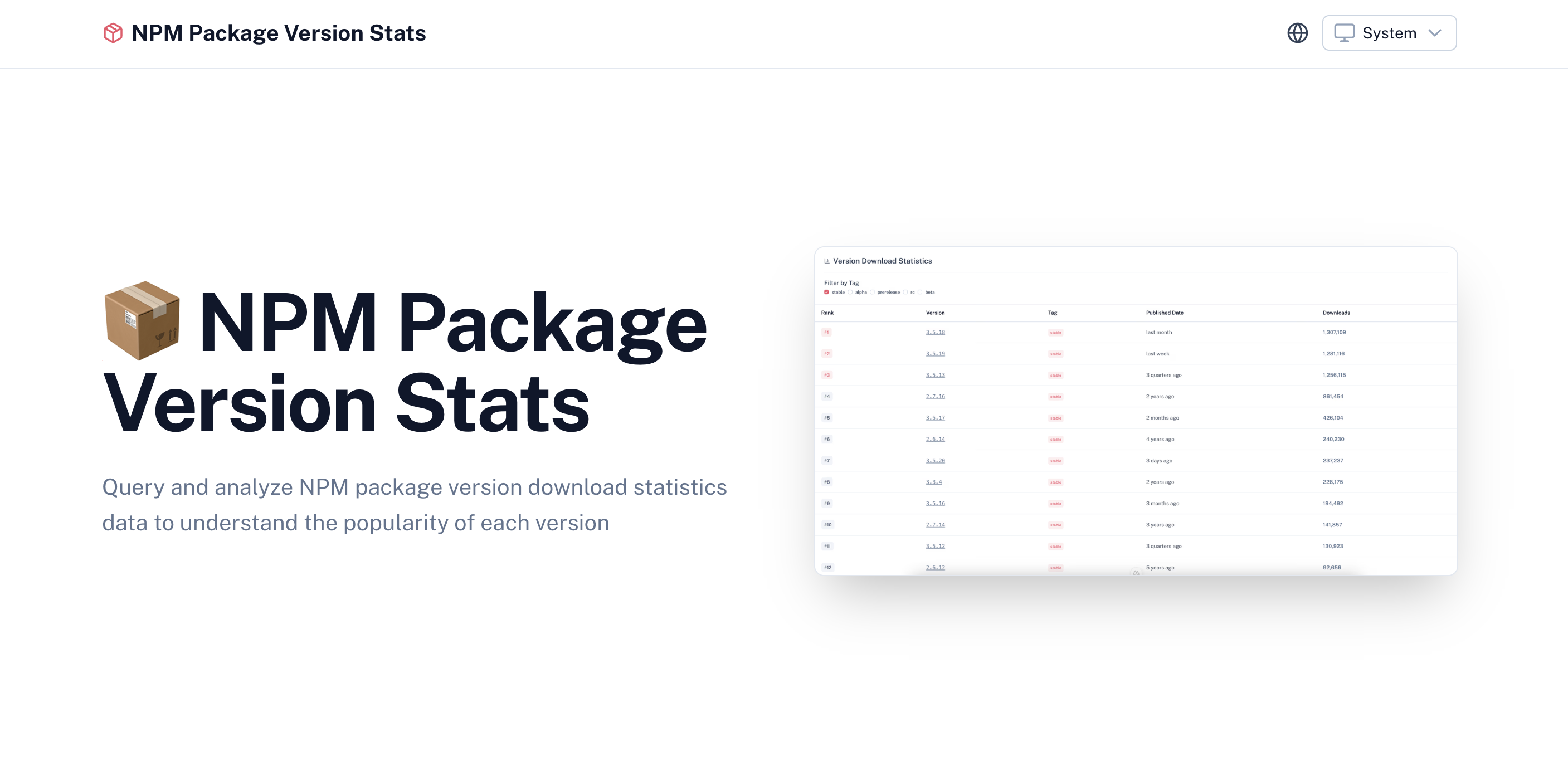Click the cardboard box emoji in heading
Viewport: 1568px width, 780px height.
[x=143, y=321]
